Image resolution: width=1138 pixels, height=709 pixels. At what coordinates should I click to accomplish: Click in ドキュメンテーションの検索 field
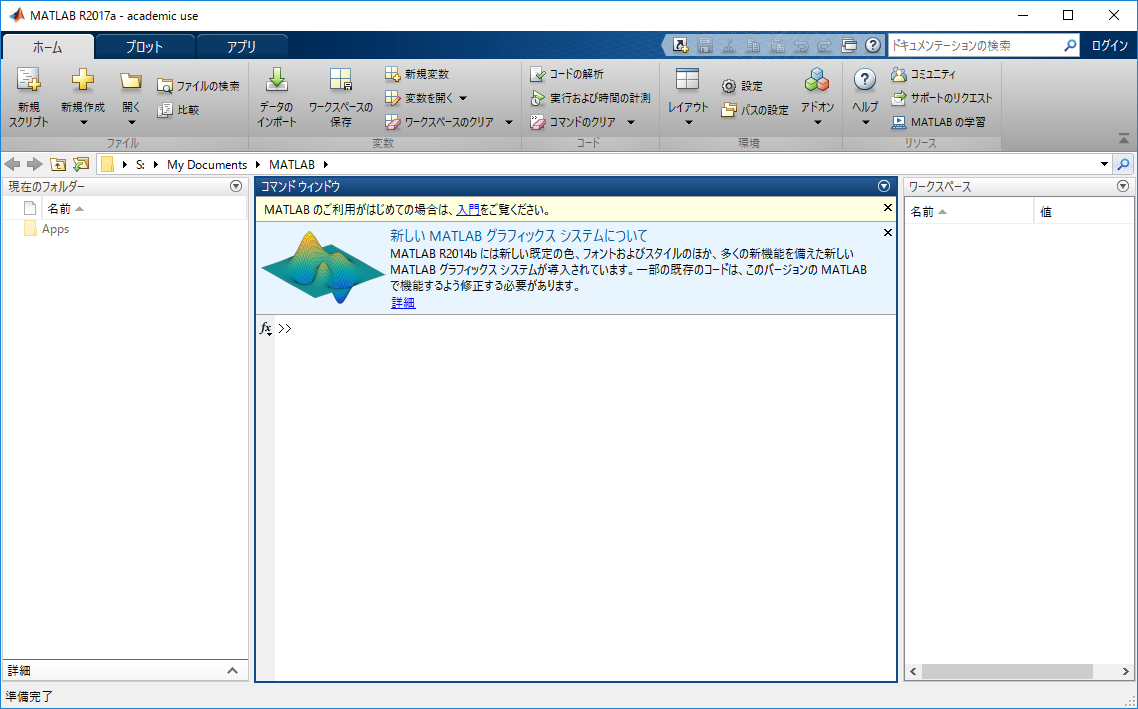[975, 45]
